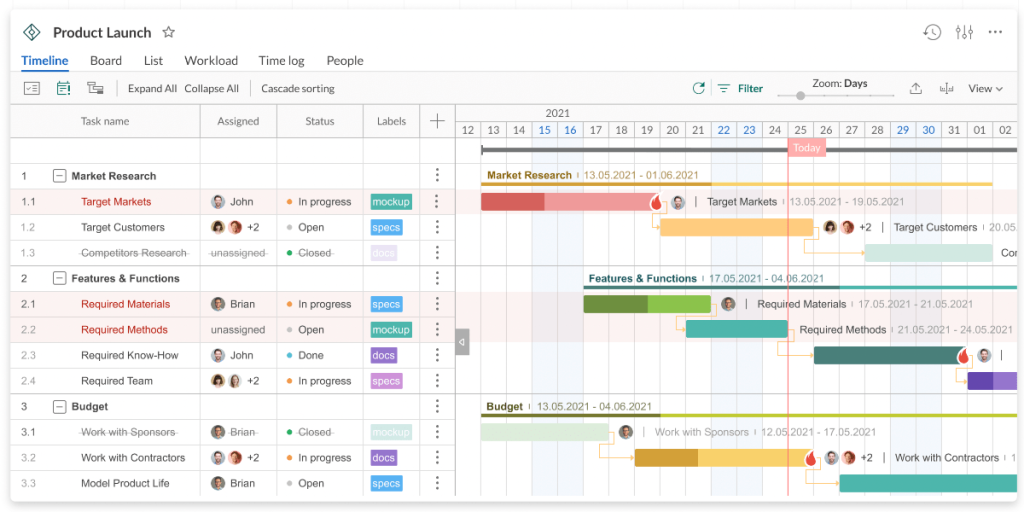Open the View dropdown
The image size is (1024, 512).
point(985,89)
